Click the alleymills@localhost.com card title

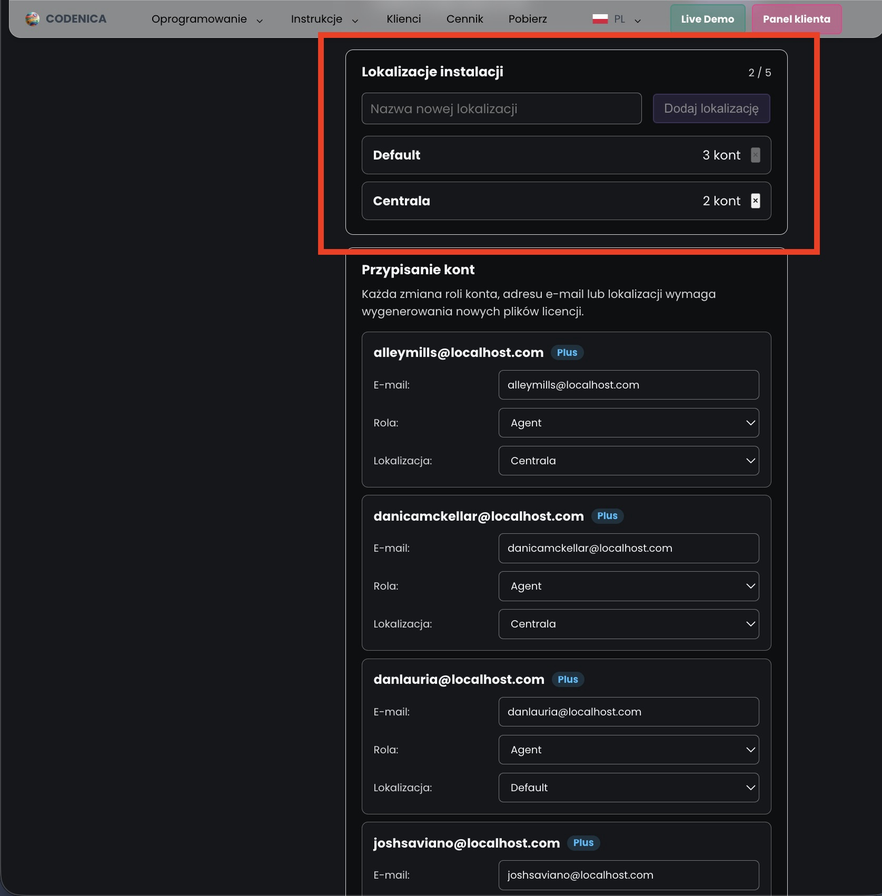pyautogui.click(x=458, y=353)
